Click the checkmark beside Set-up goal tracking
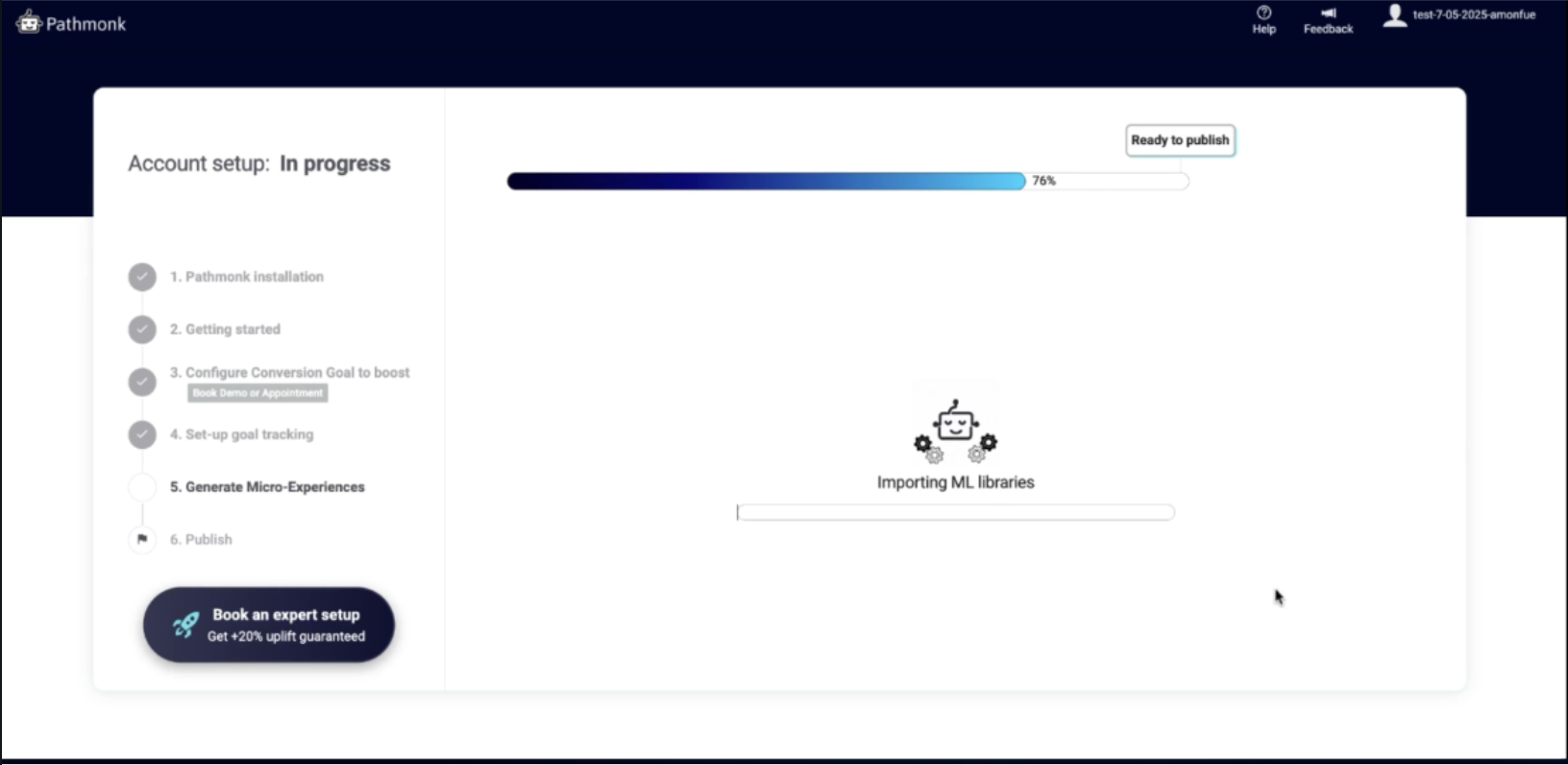Image resolution: width=1568 pixels, height=765 pixels. [142, 434]
